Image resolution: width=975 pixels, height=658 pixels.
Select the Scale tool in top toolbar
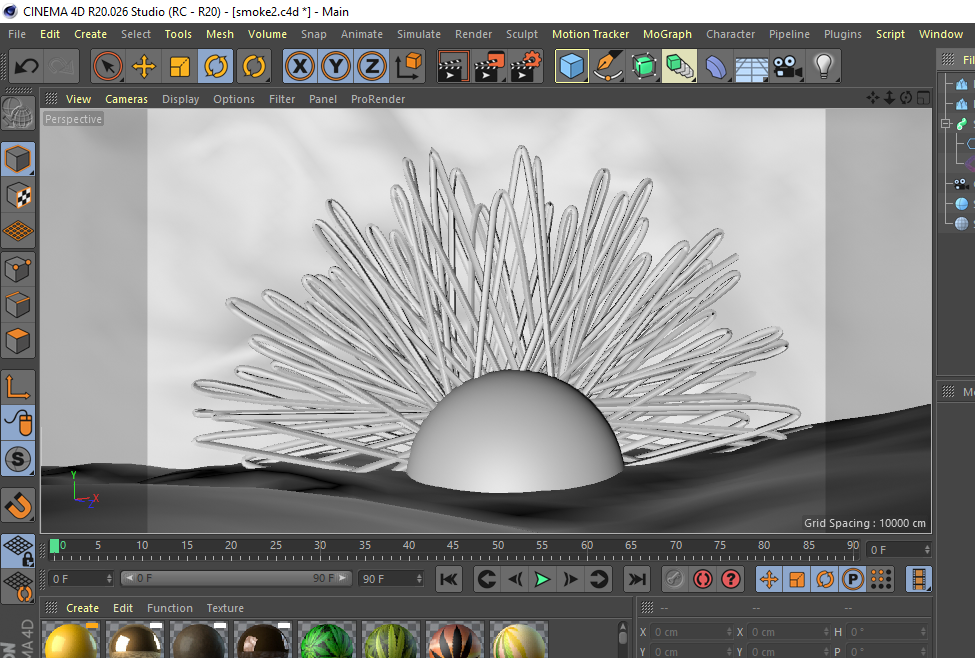[x=180, y=66]
